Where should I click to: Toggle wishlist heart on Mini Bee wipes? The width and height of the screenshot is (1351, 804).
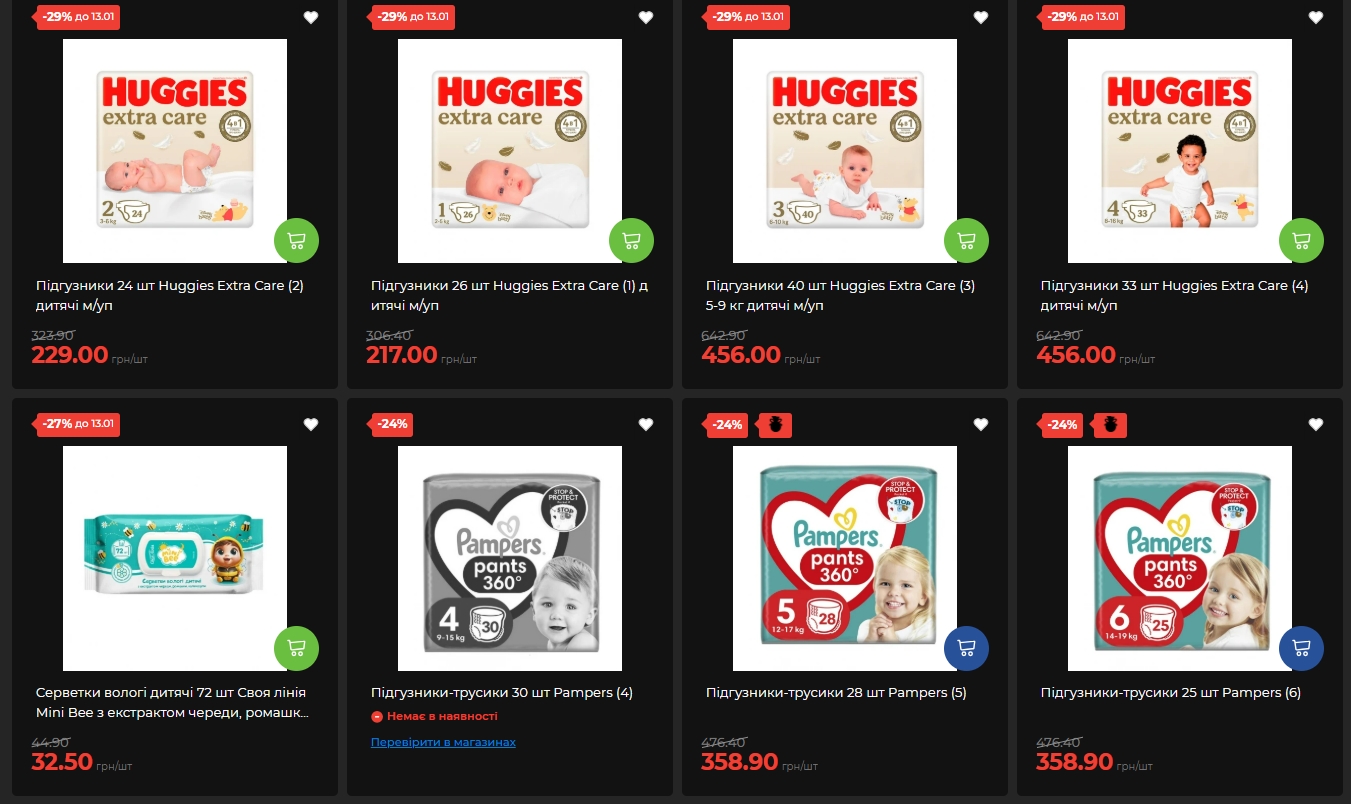pyautogui.click(x=311, y=424)
